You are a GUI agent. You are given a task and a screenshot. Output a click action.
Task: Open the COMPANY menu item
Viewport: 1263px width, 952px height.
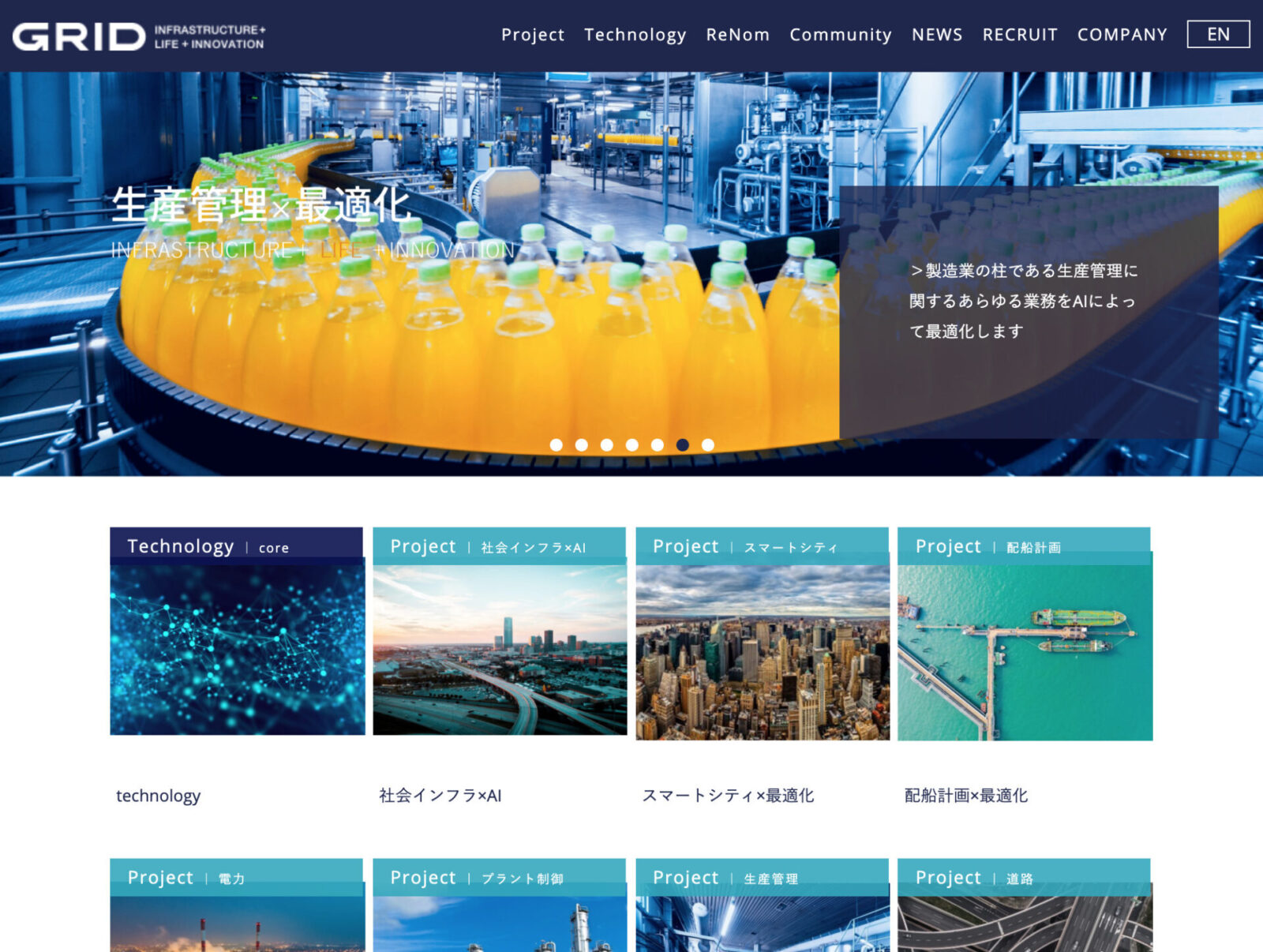point(1122,35)
